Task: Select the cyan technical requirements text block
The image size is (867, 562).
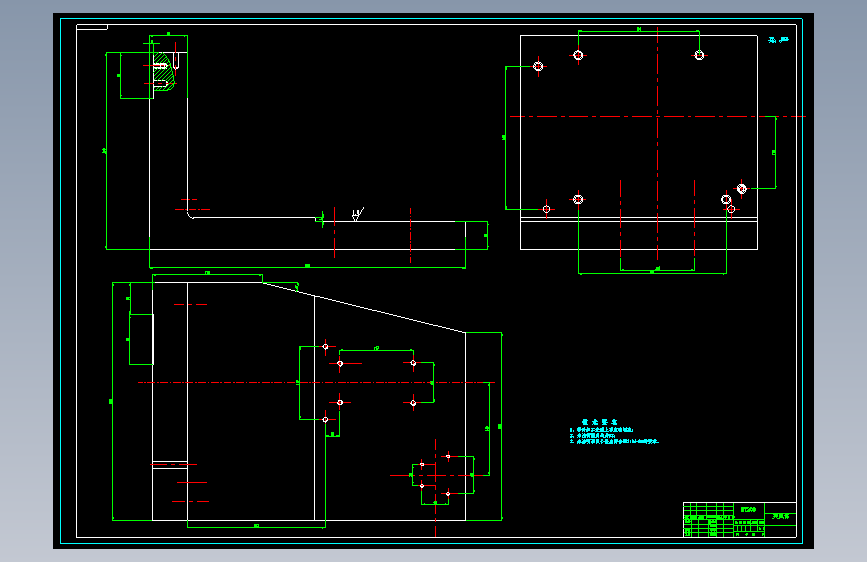Action: (614, 432)
